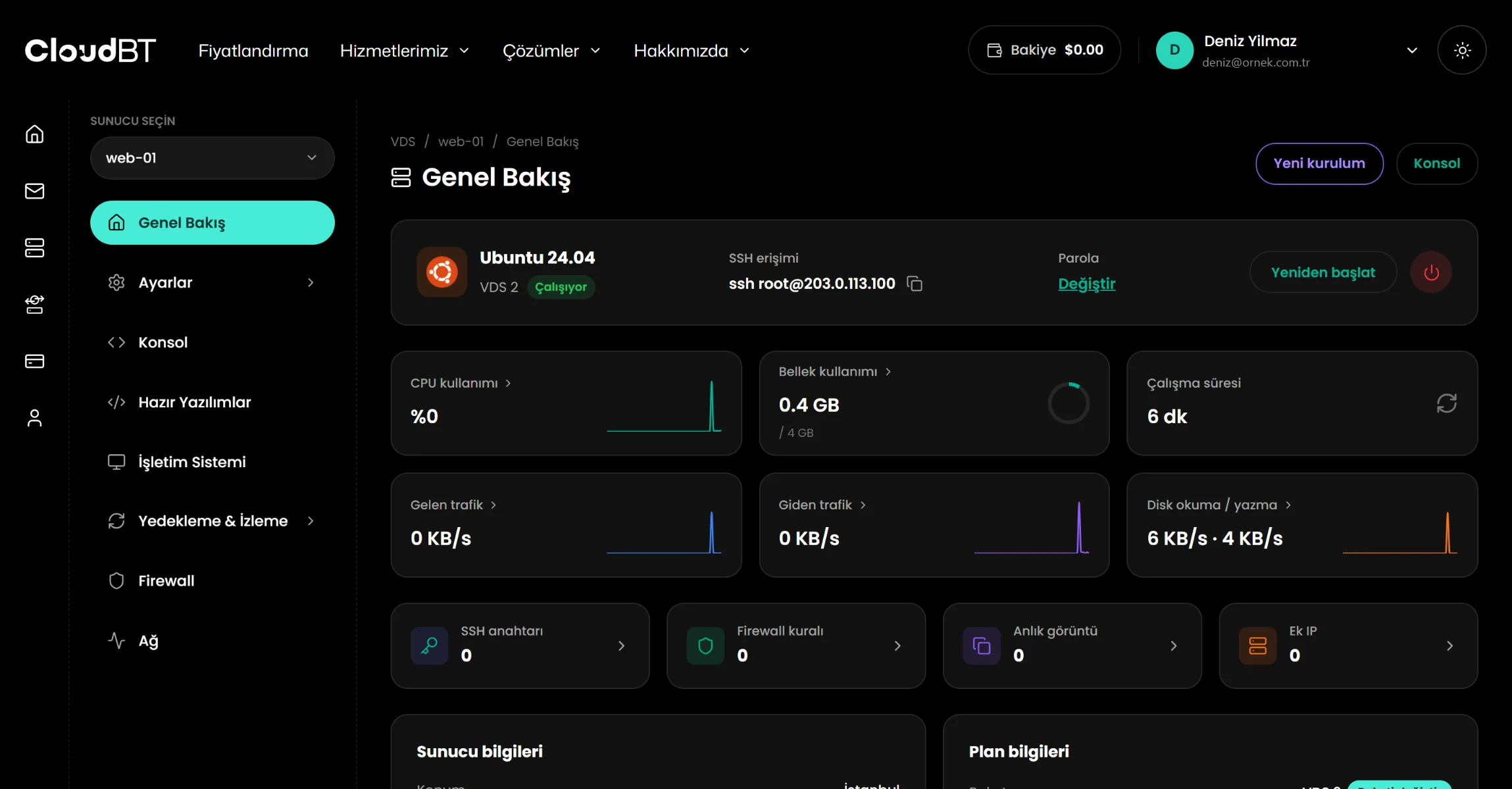Image resolution: width=1512 pixels, height=789 pixels.
Task: Open Konsol in sidebar menu
Action: (x=213, y=342)
